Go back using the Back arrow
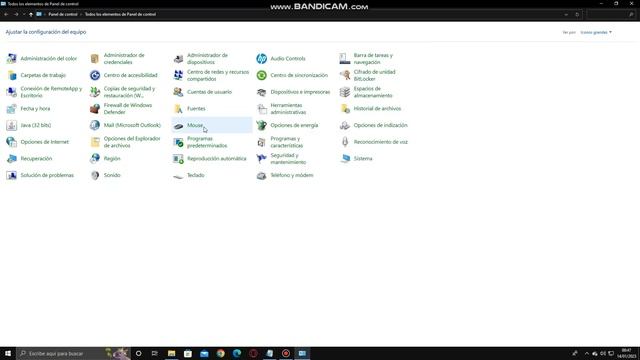Screen dimensions: 640x360 pyautogui.click(x=7, y=14)
